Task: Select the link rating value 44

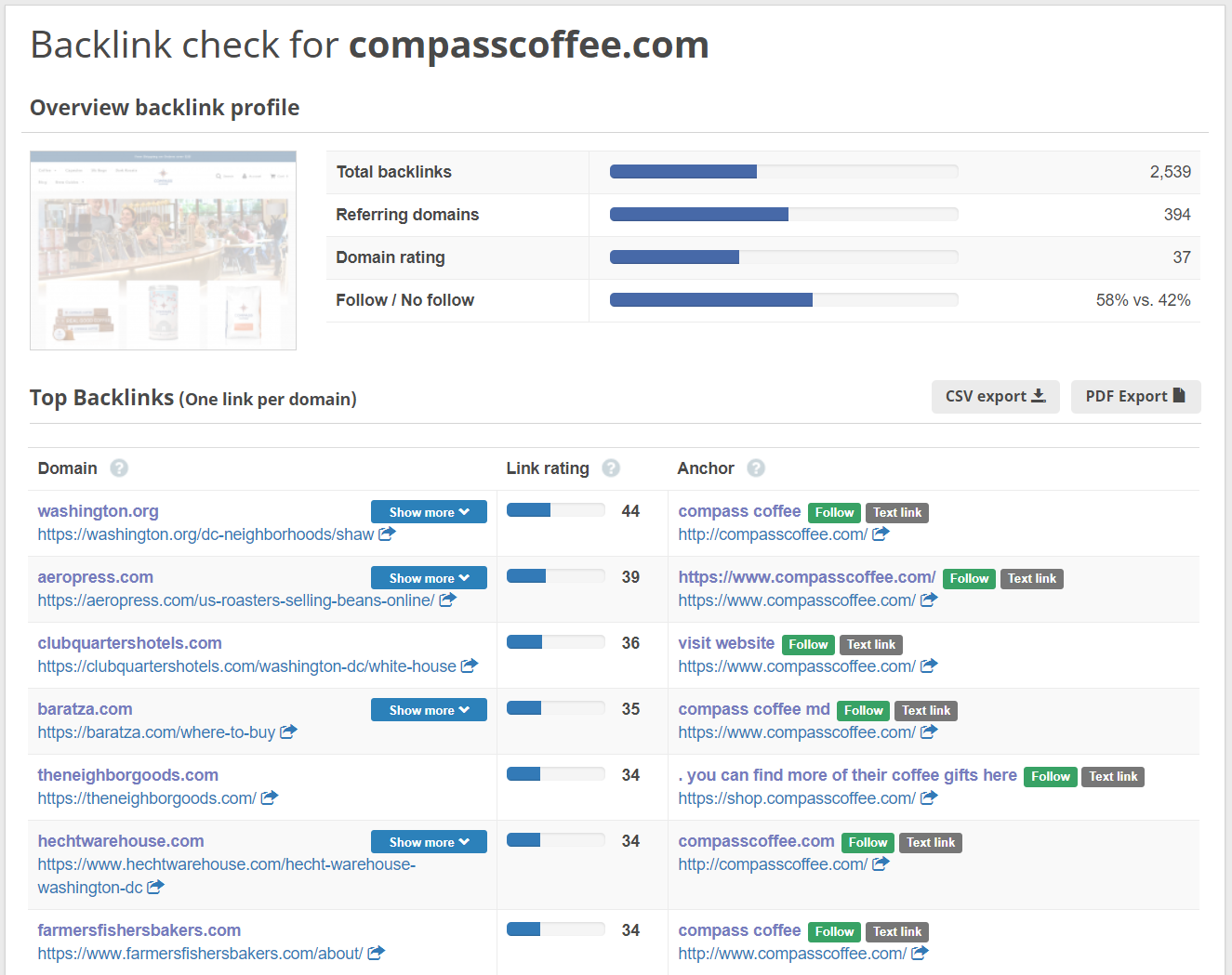Action: (630, 510)
